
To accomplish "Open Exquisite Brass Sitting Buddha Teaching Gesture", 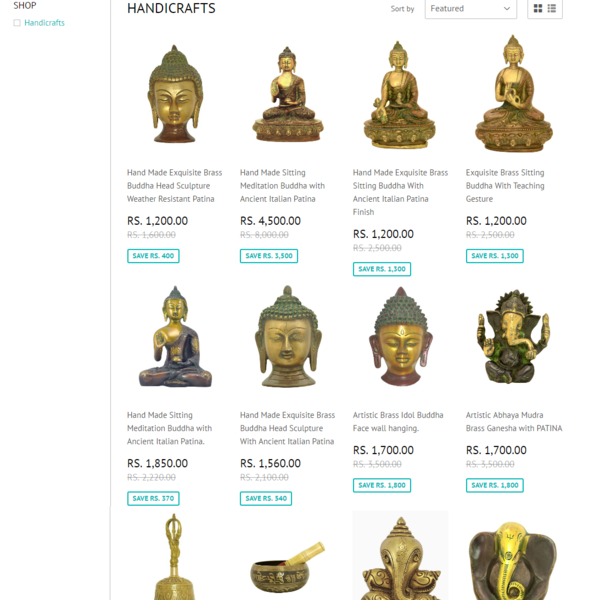I will 505,186.
